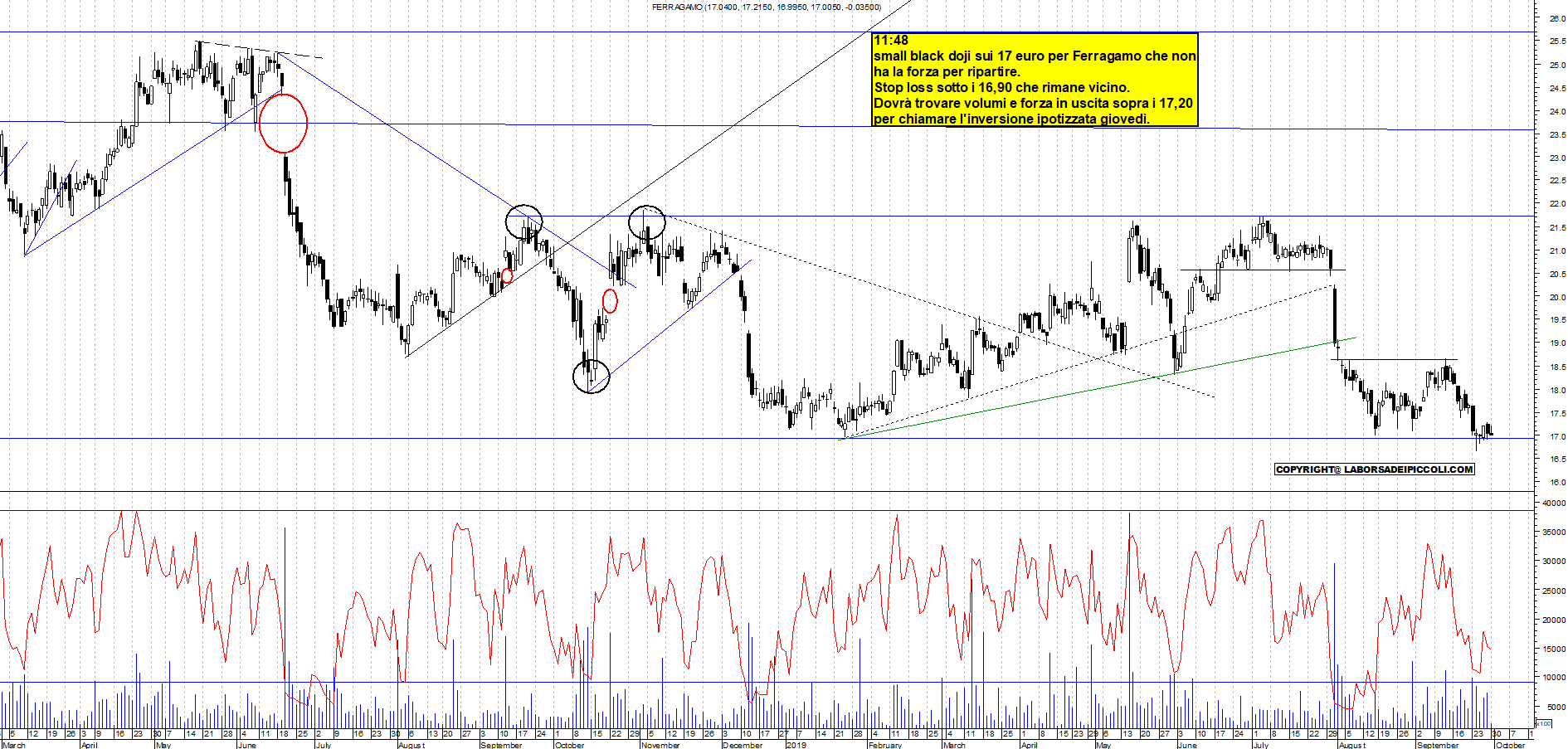This screenshot has height=749, width=1568.
Task: Click the 20000 volume axis label
Action: coord(1555,620)
